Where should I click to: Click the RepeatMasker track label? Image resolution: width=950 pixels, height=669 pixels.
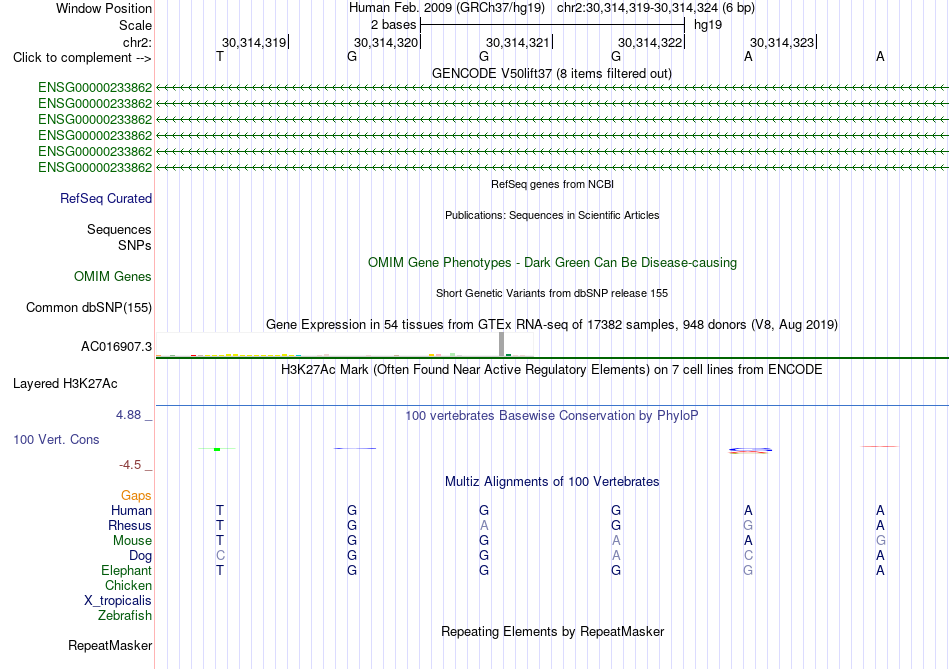(110, 645)
